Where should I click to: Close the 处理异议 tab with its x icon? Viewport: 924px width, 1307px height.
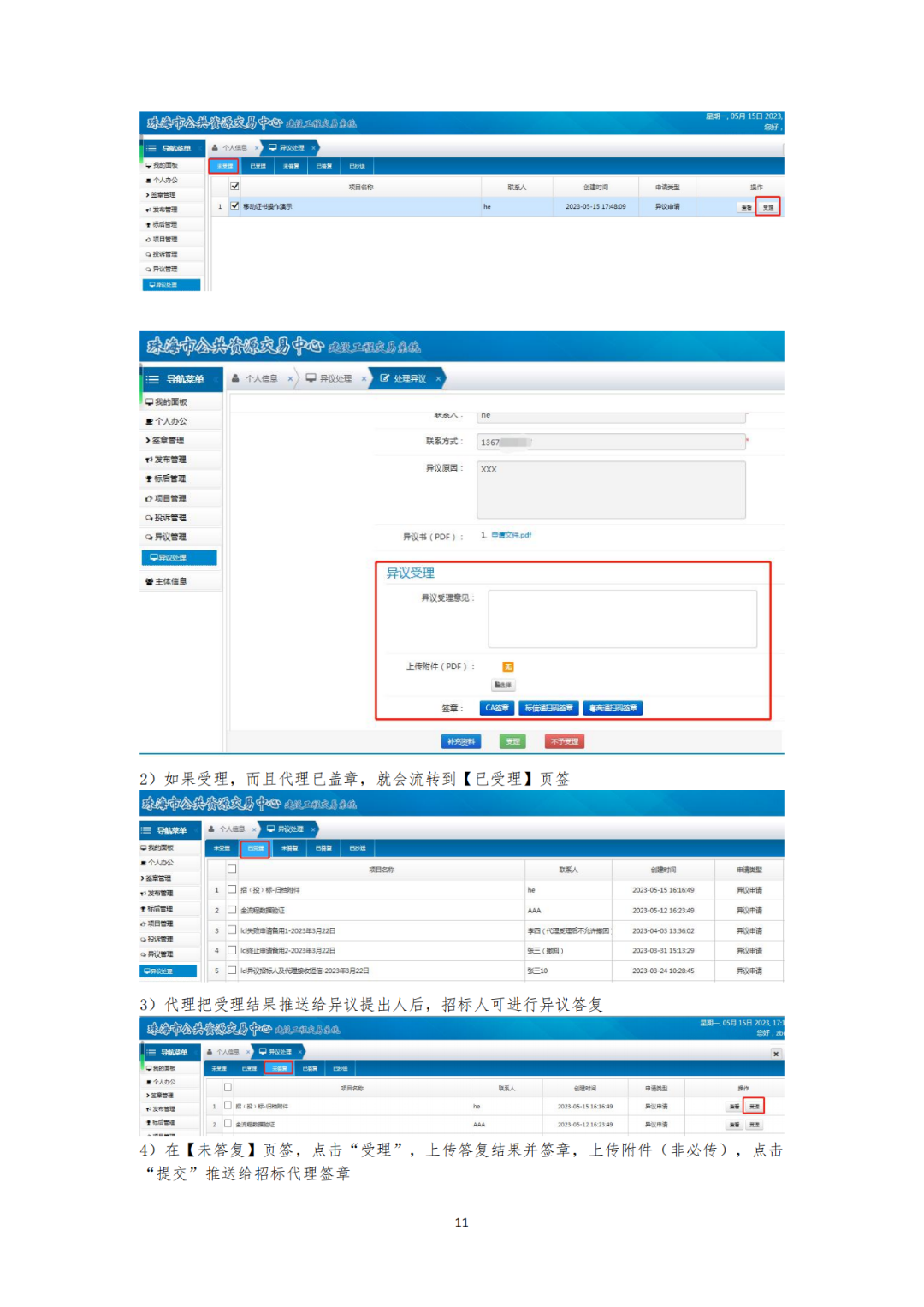[x=438, y=378]
